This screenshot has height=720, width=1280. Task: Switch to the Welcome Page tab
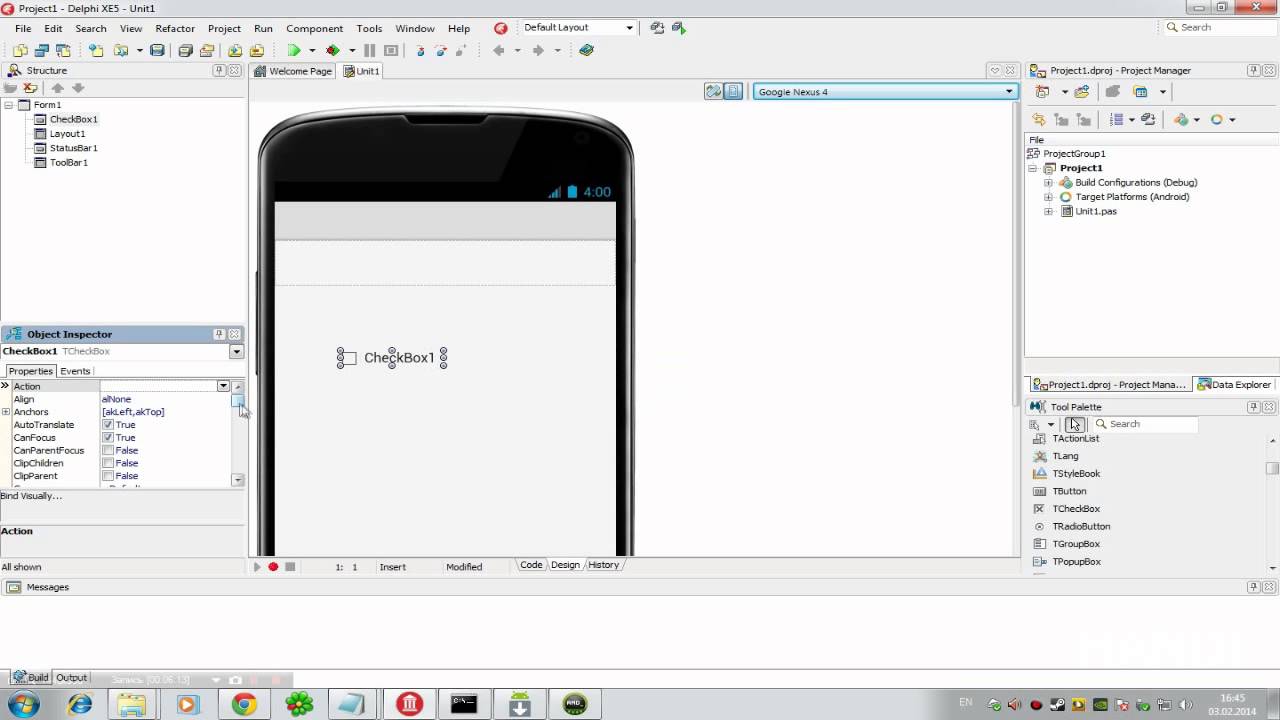click(x=293, y=71)
